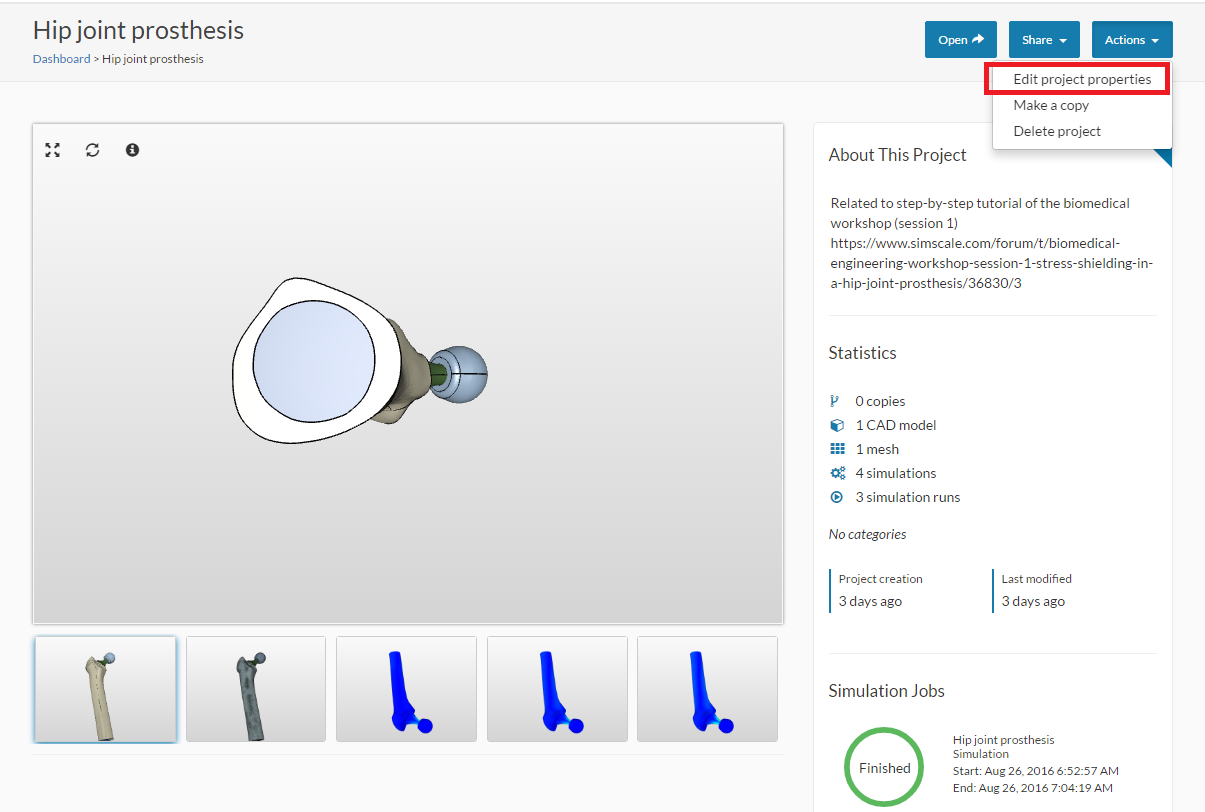
Task: Choose Delete project from Actions menu
Action: pyautogui.click(x=1057, y=131)
